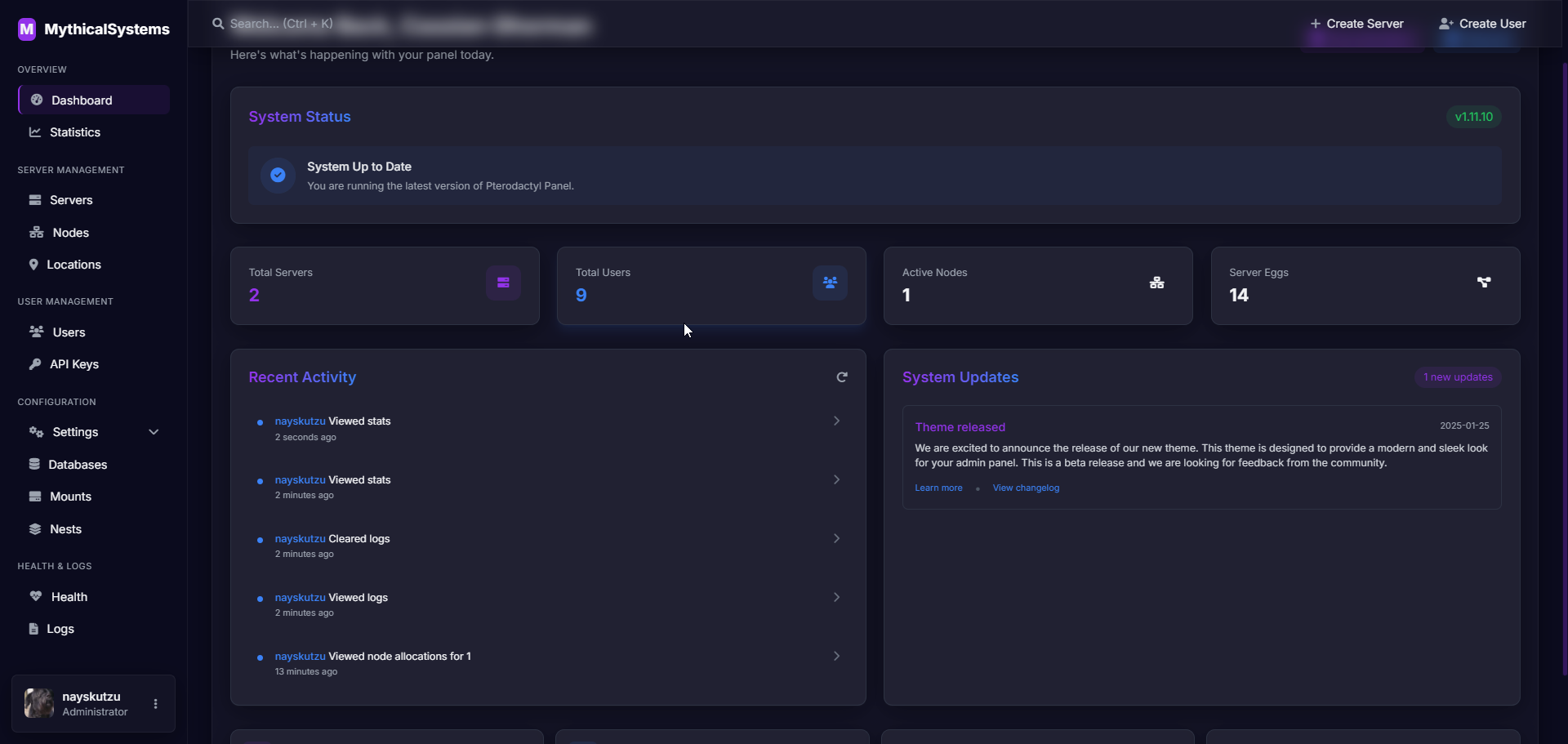Click the Health heart icon
The height and width of the screenshot is (744, 1568).
click(34, 596)
